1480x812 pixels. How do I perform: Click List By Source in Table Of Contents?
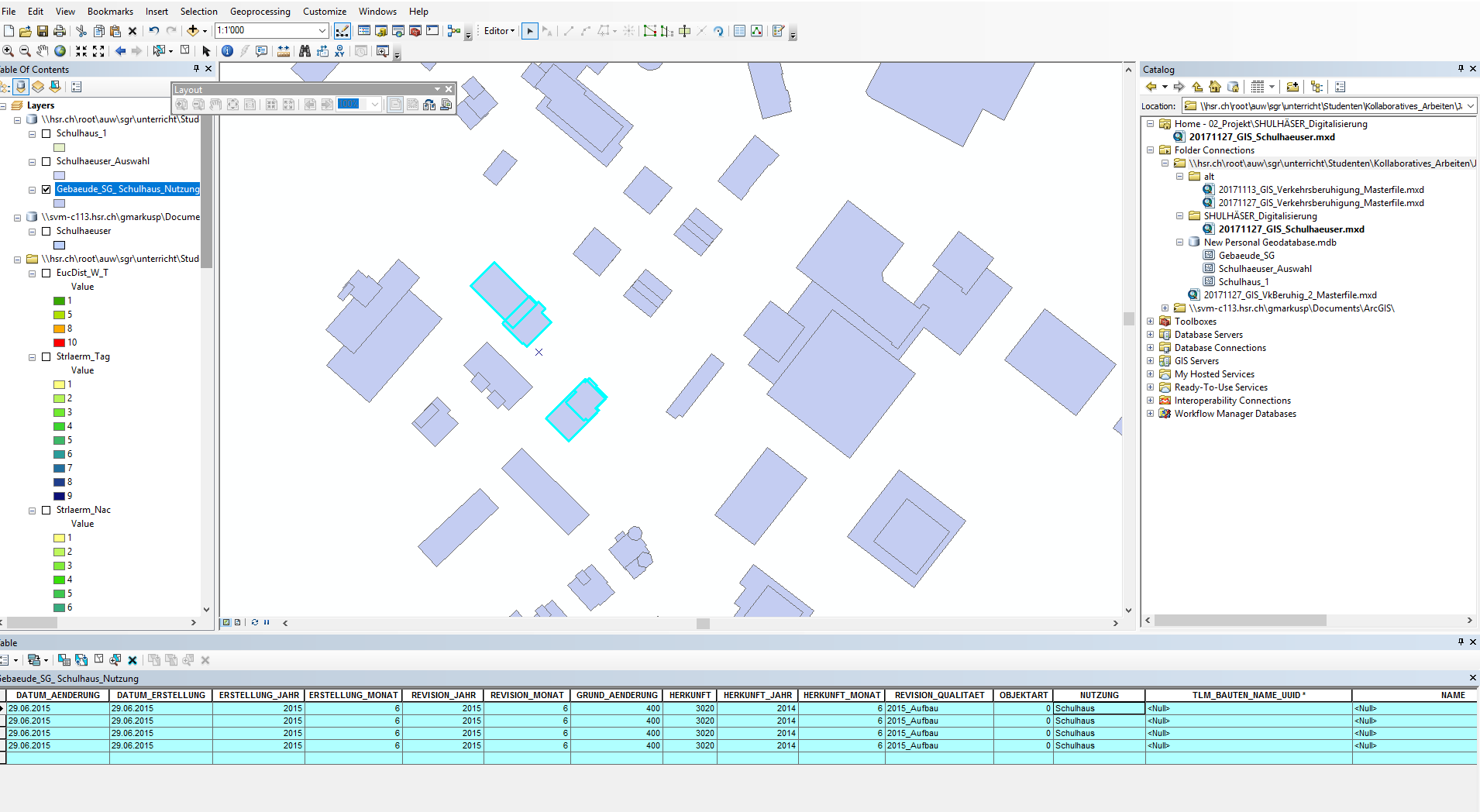pyautogui.click(x=21, y=87)
